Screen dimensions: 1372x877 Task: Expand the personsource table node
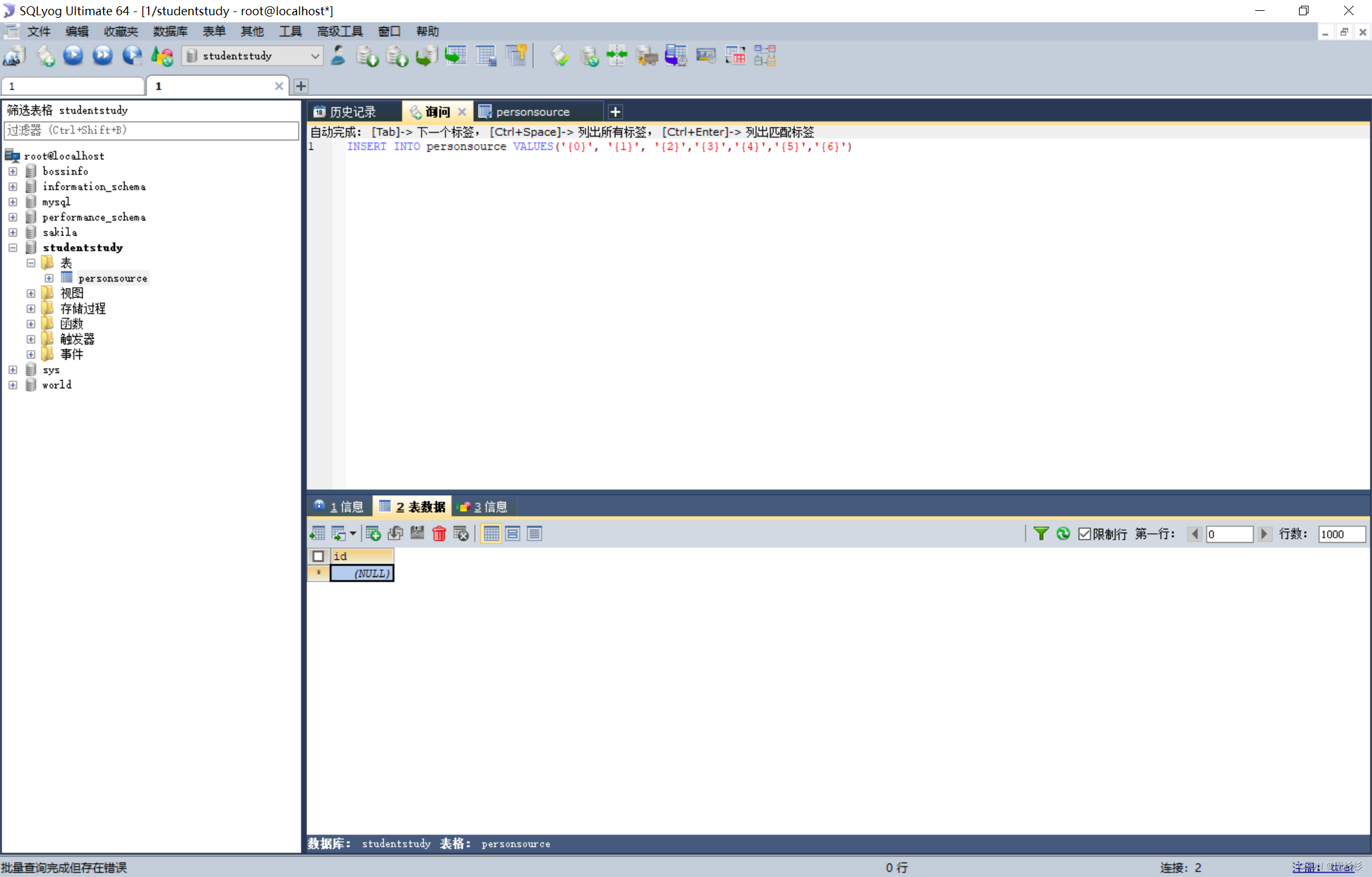coord(49,278)
